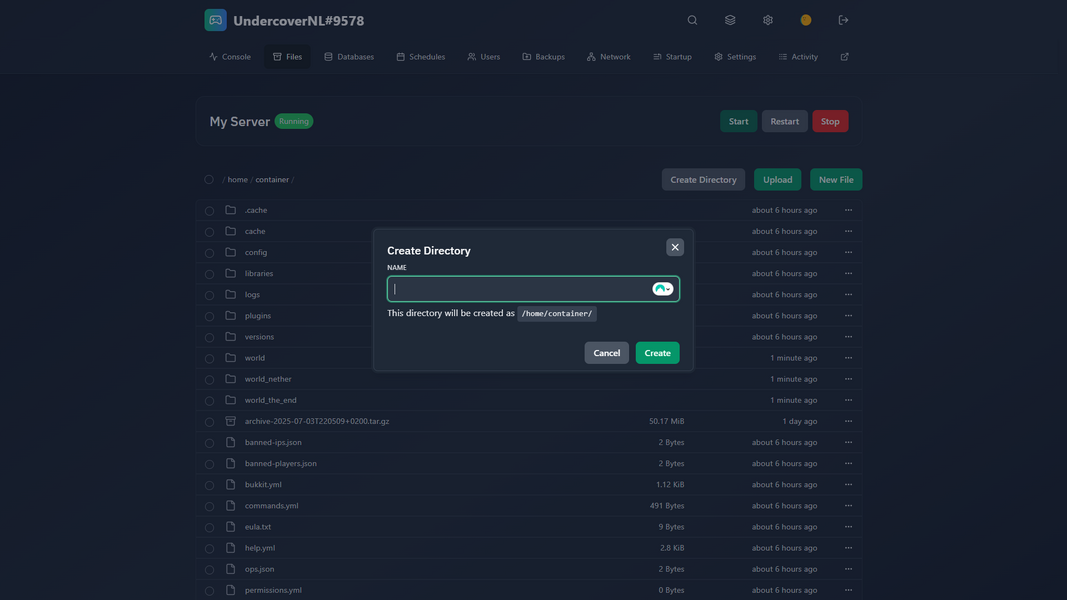Select the logs folder checkbox

pyautogui.click(x=210, y=295)
